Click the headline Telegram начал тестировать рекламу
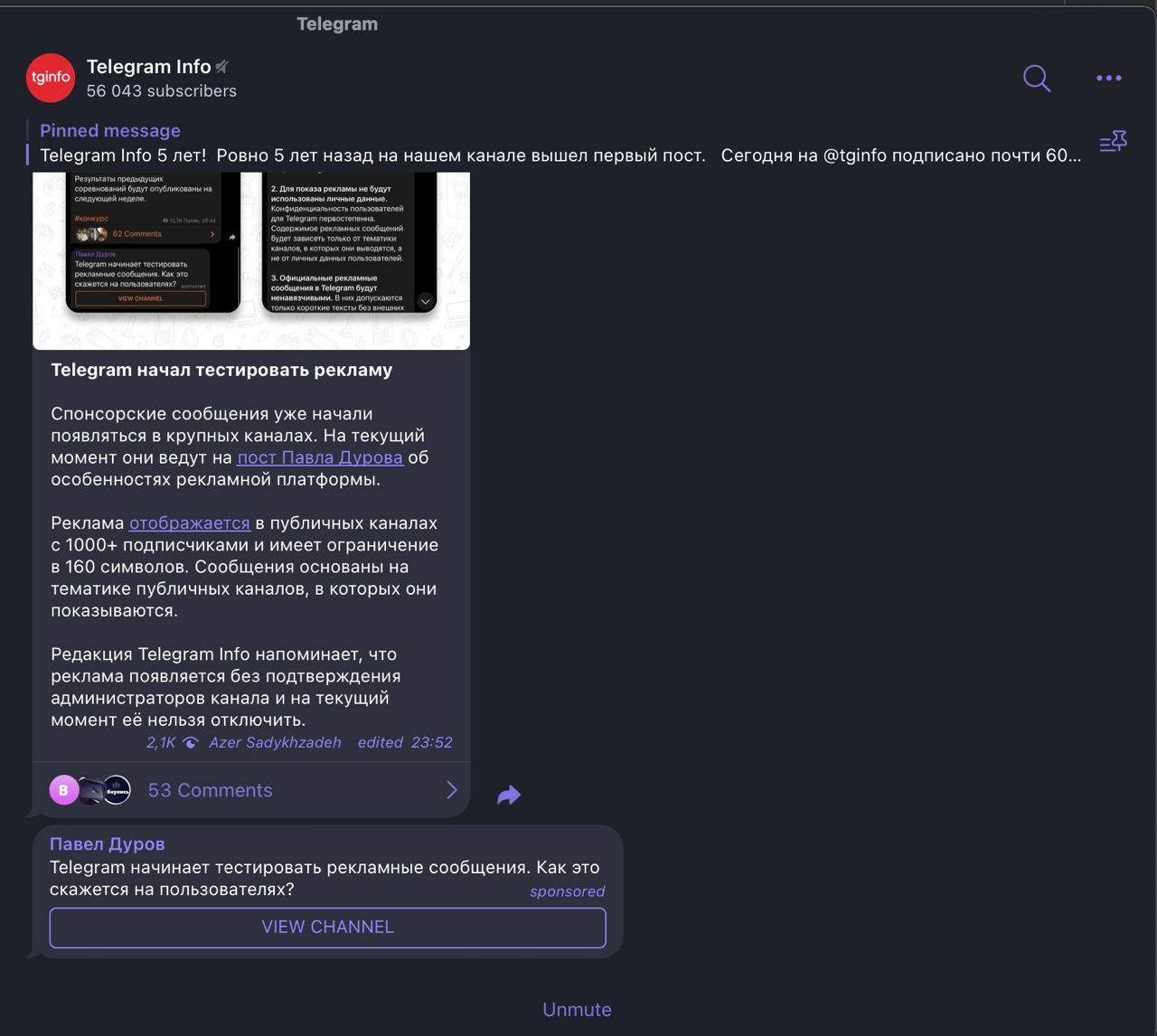Screen dimensions: 1157x1036 221,370
